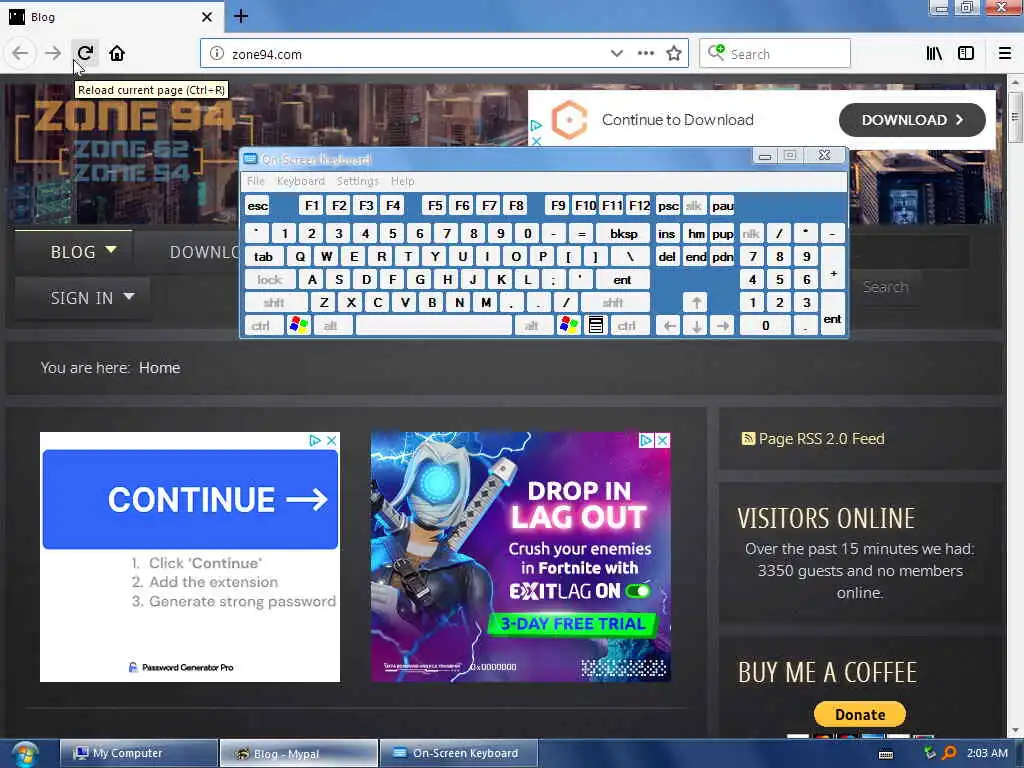Click the Windows Start orb
Screen dimensions: 1024x768
click(25, 754)
